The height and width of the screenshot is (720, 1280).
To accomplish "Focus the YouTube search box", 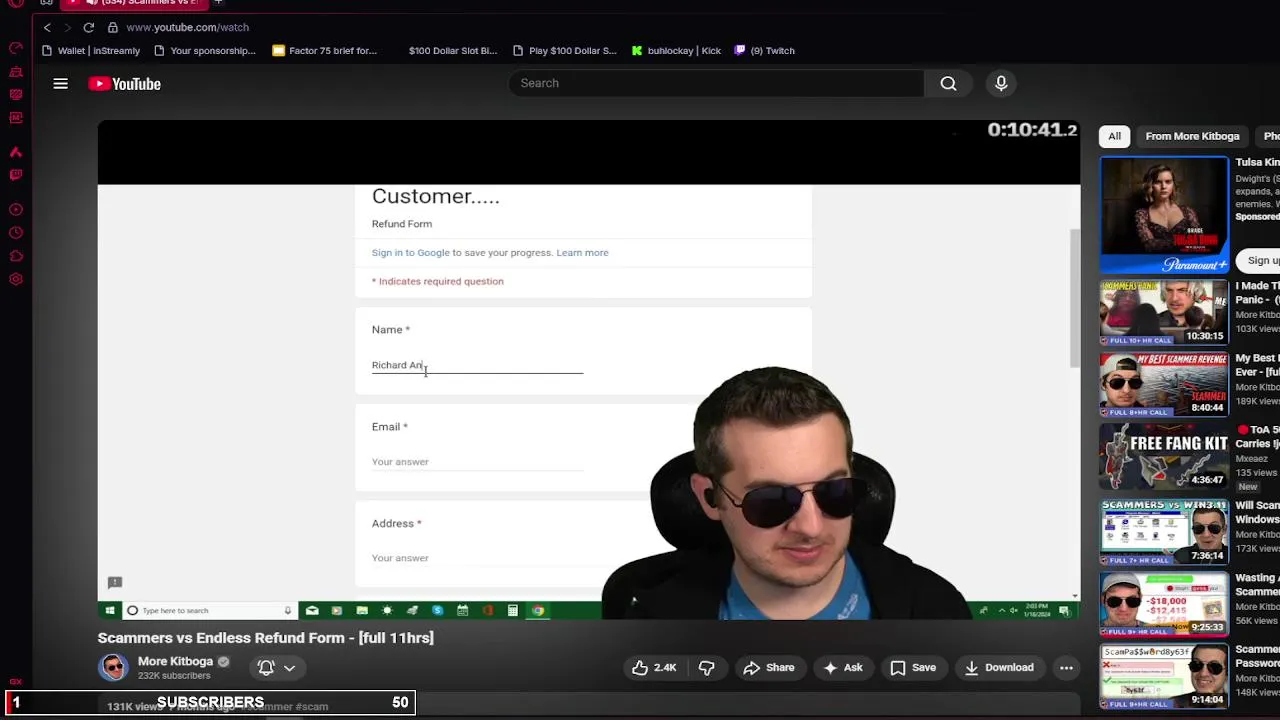I will coord(715,83).
